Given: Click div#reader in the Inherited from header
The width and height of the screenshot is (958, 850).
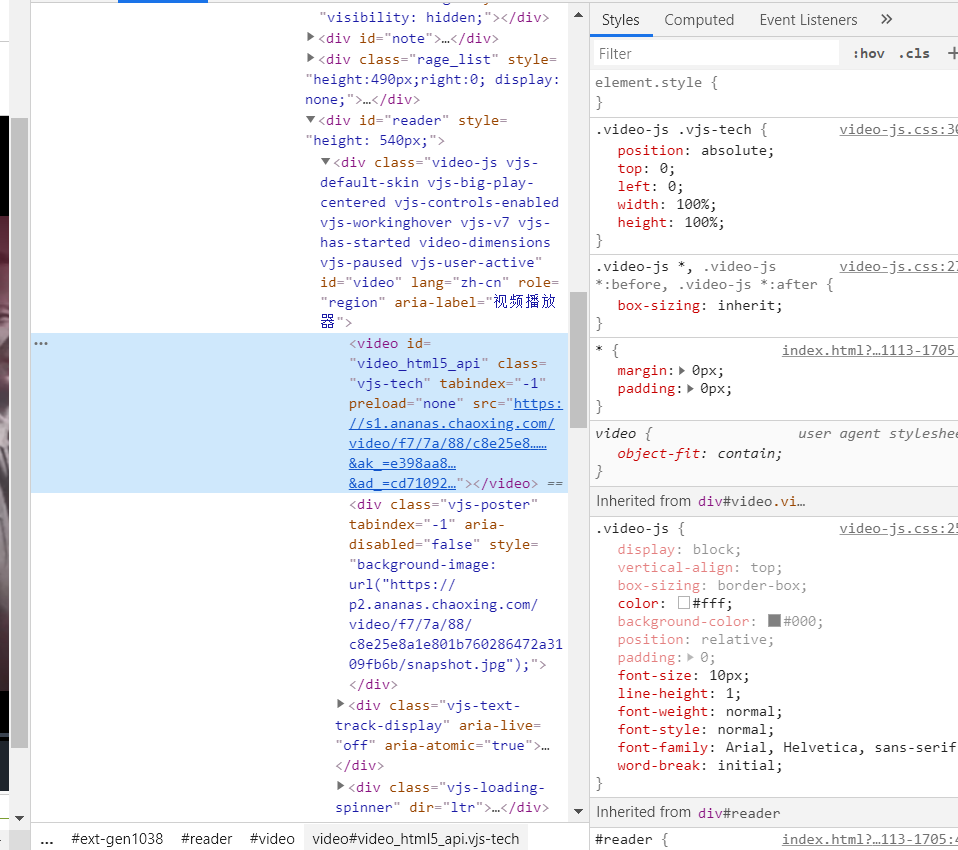Looking at the screenshot, I should (739, 813).
